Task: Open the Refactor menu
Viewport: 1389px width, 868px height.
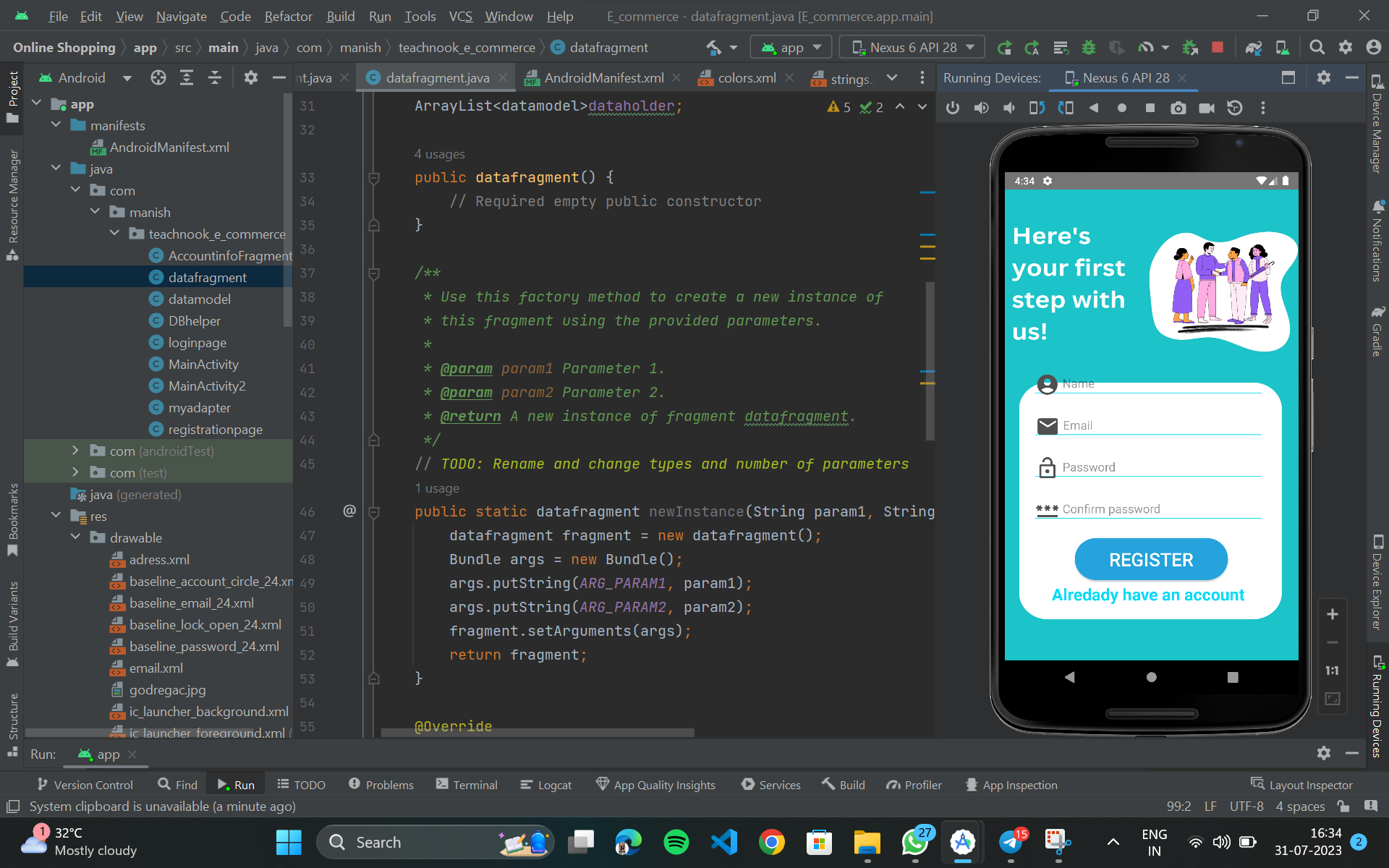Action: [x=288, y=16]
